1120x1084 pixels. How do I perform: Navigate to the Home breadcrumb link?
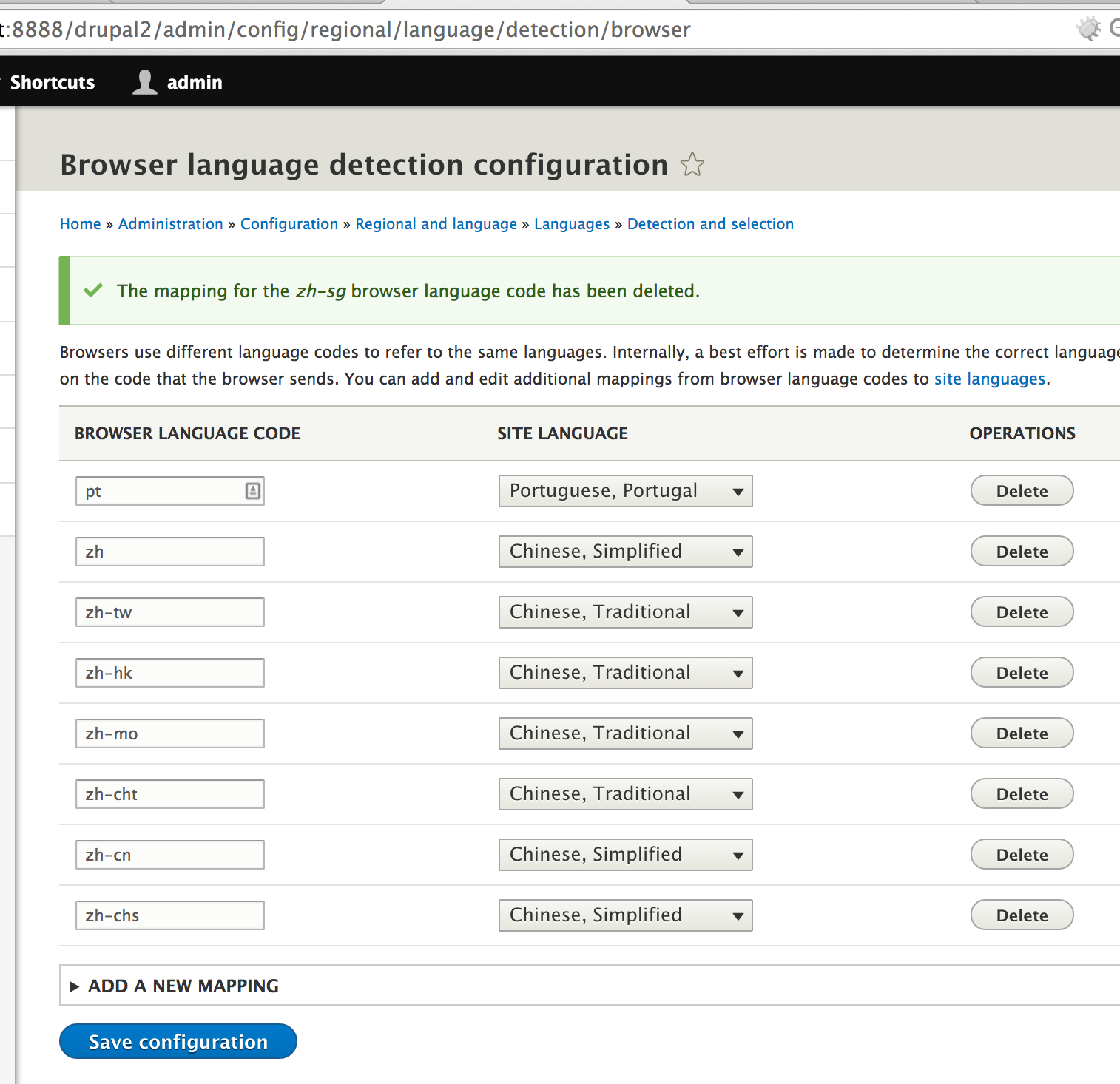coord(80,223)
